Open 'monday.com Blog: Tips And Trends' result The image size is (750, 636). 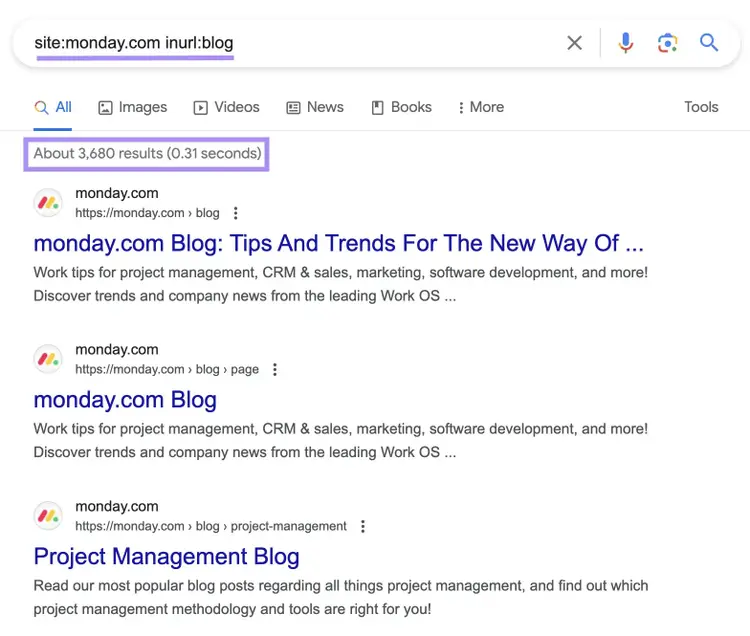pos(339,243)
